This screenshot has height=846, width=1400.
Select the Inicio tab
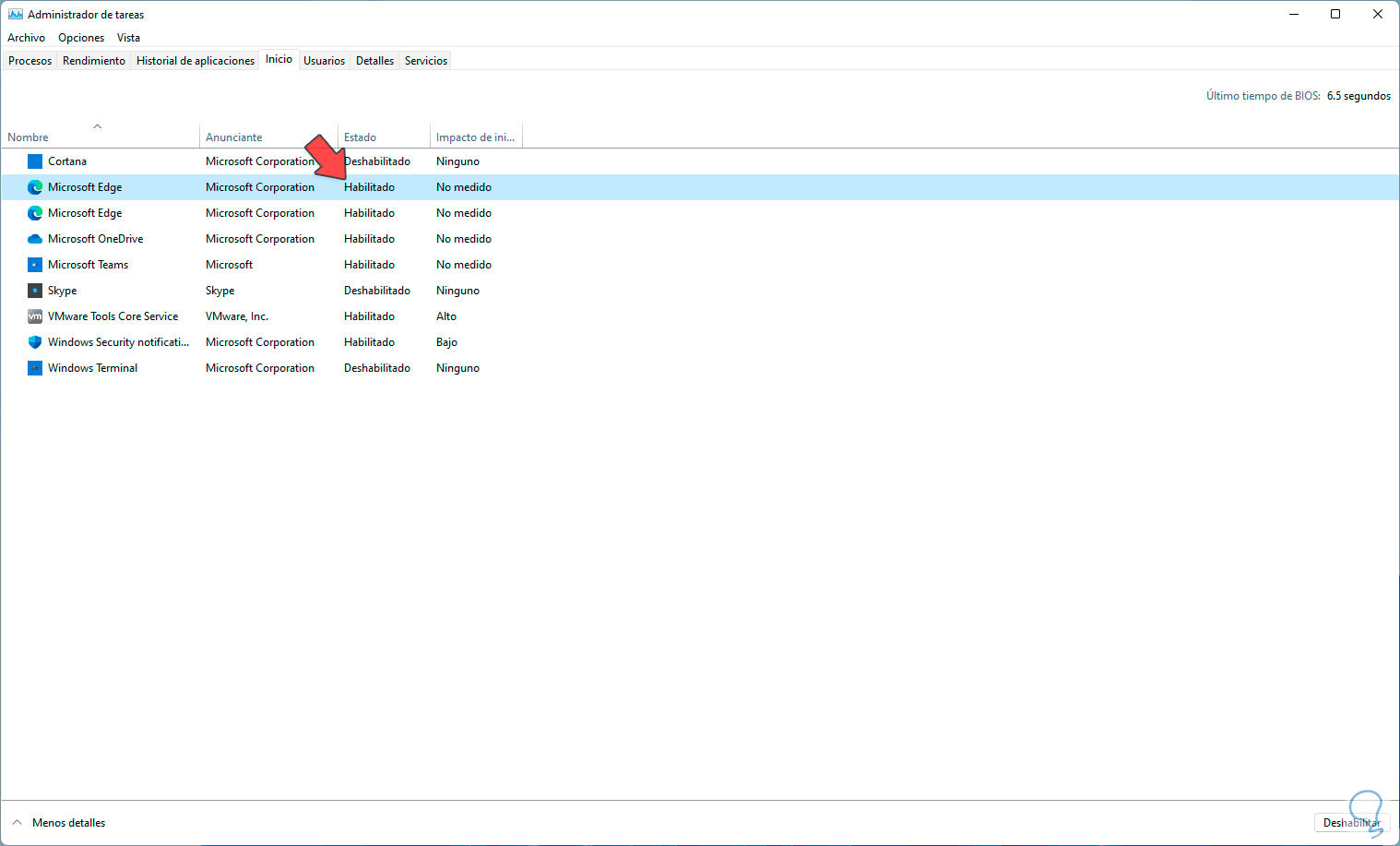[279, 59]
